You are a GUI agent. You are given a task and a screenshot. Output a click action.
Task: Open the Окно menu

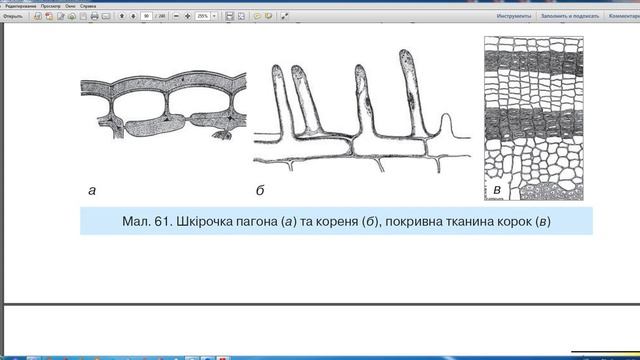coord(70,6)
